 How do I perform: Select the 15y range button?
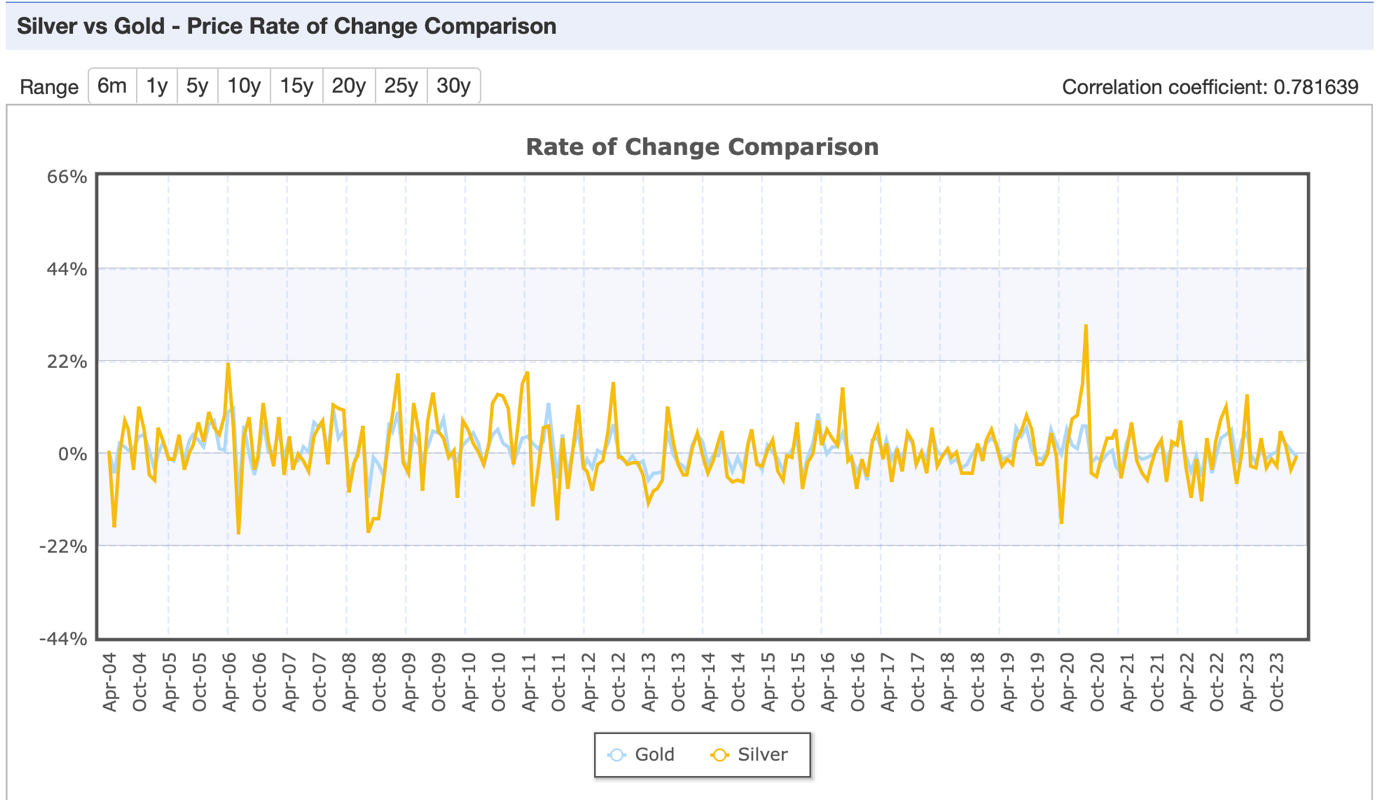point(296,86)
